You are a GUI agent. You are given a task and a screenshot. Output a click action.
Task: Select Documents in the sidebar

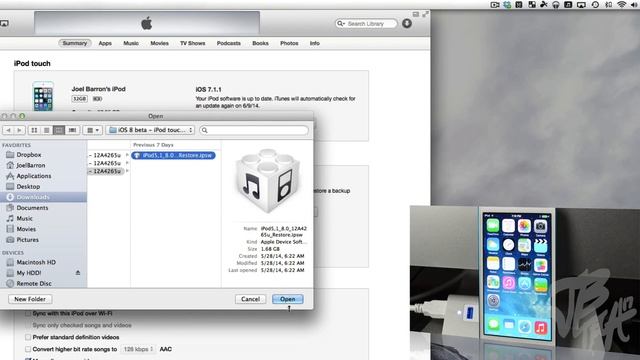(x=32, y=208)
